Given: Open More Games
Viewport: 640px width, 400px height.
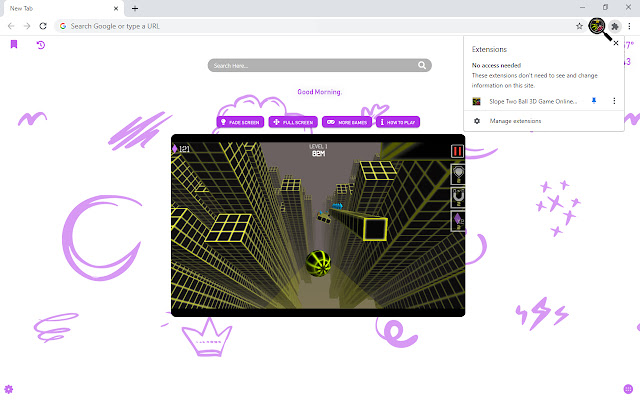Looking at the screenshot, I should [347, 122].
